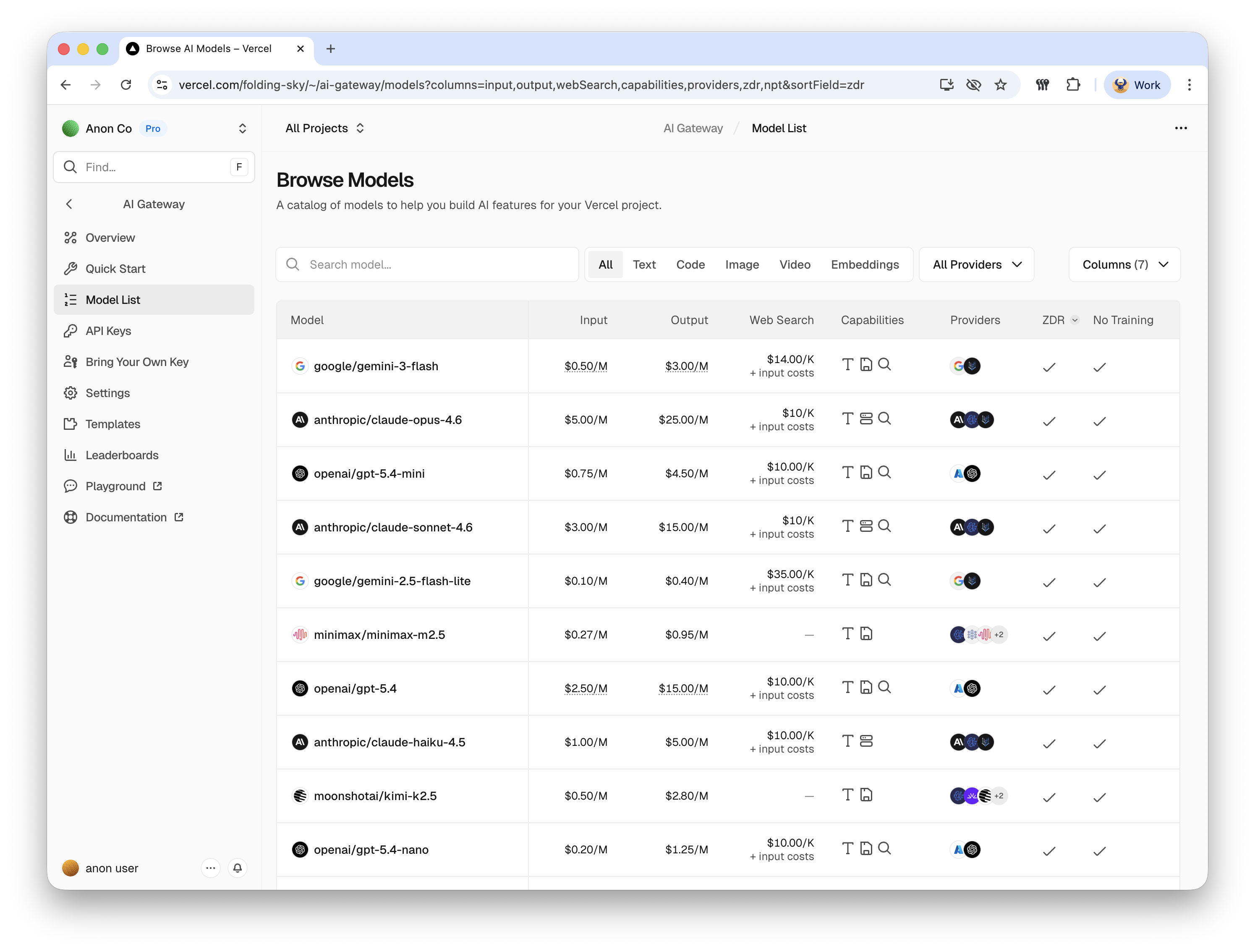Viewport: 1255px width, 952px height.
Task: Click the Documentation lifebuoy icon
Action: [x=71, y=518]
